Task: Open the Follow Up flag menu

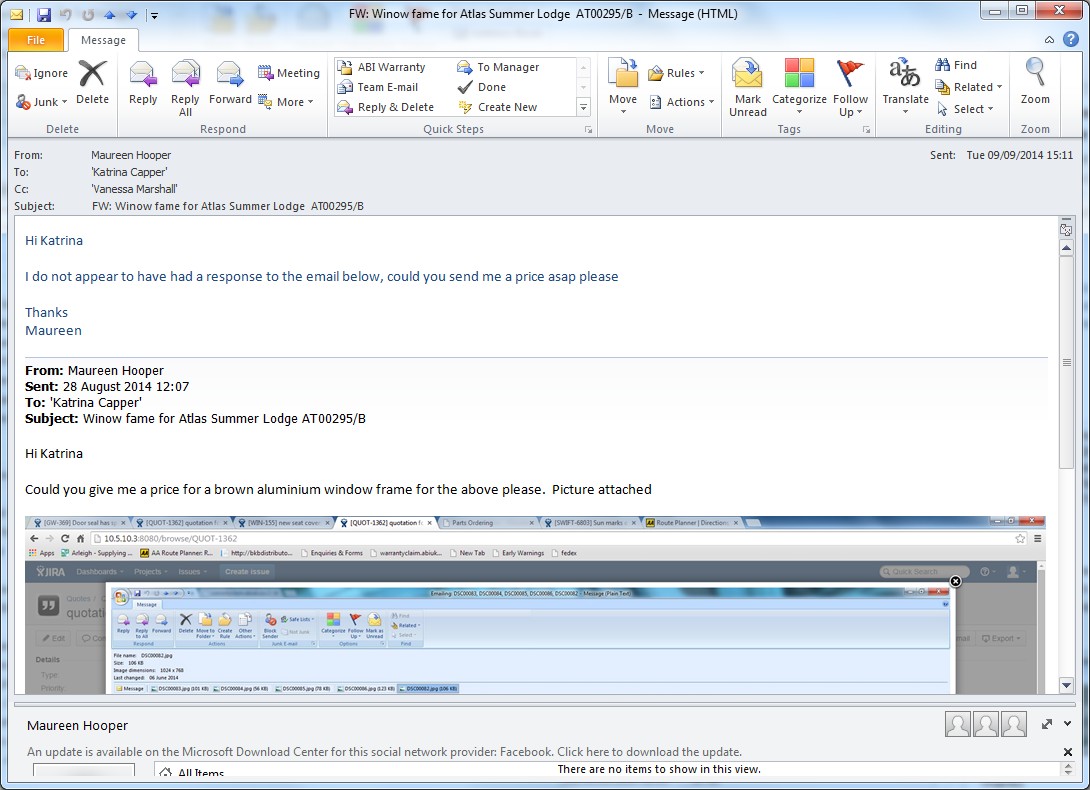Action: point(850,88)
